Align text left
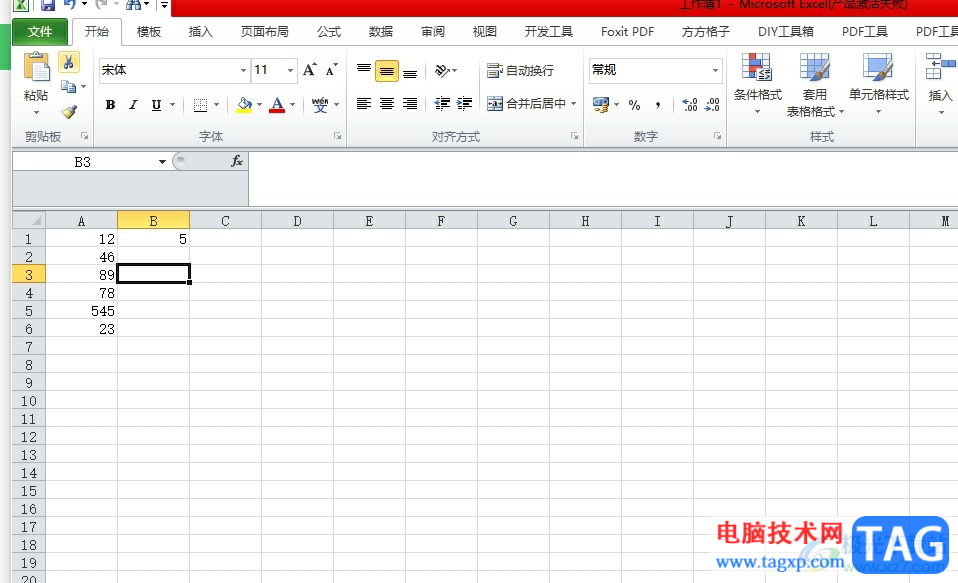Viewport: 958px width, 583px height. click(364, 104)
